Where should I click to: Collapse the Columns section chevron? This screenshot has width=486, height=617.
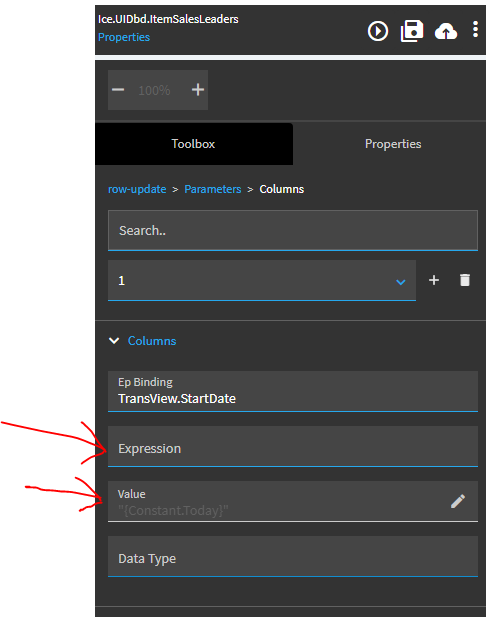[114, 341]
